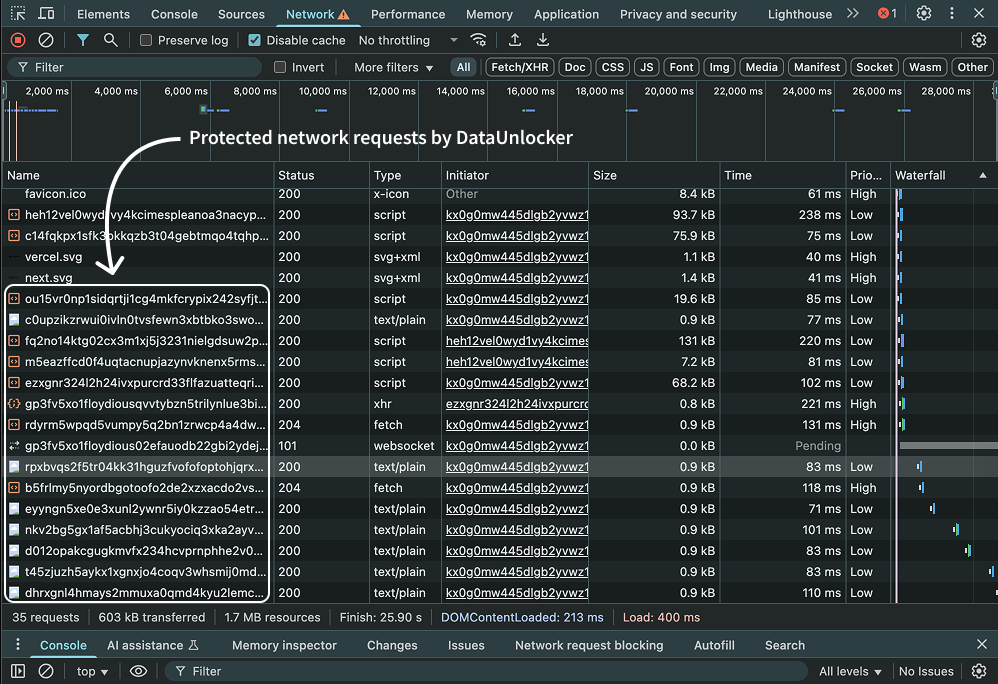Open the Network request blocking tab
The image size is (998, 684).
[588, 645]
